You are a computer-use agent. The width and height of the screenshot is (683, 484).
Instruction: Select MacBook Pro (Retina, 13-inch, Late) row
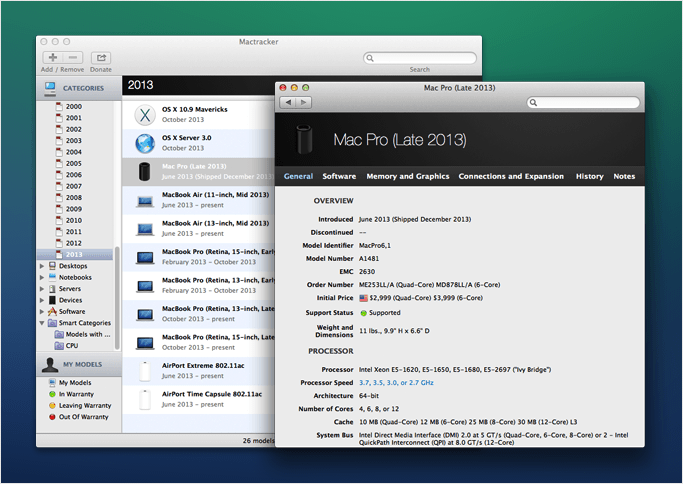198,314
